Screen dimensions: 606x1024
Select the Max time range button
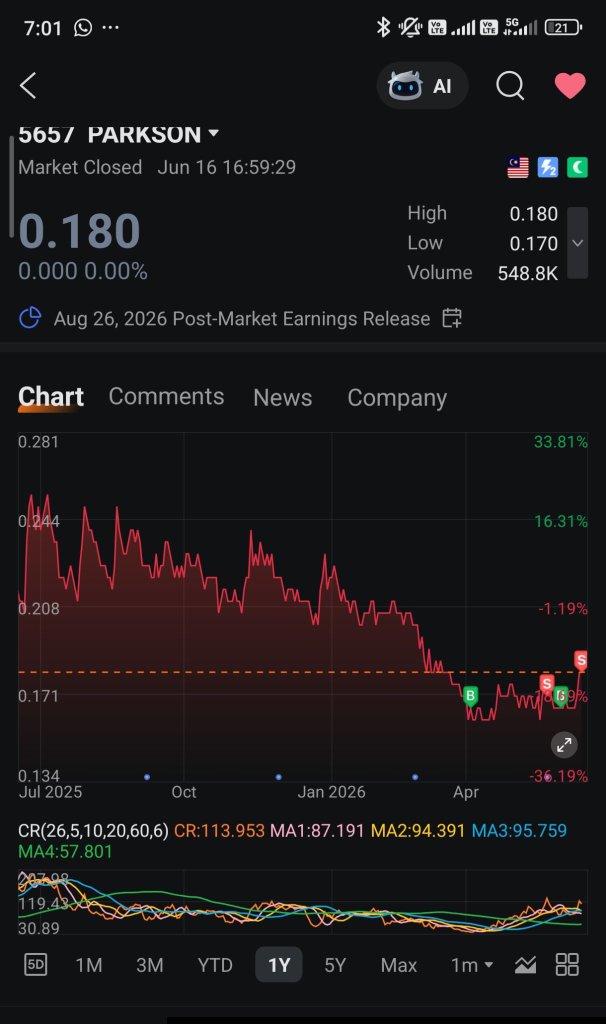[x=398, y=965]
